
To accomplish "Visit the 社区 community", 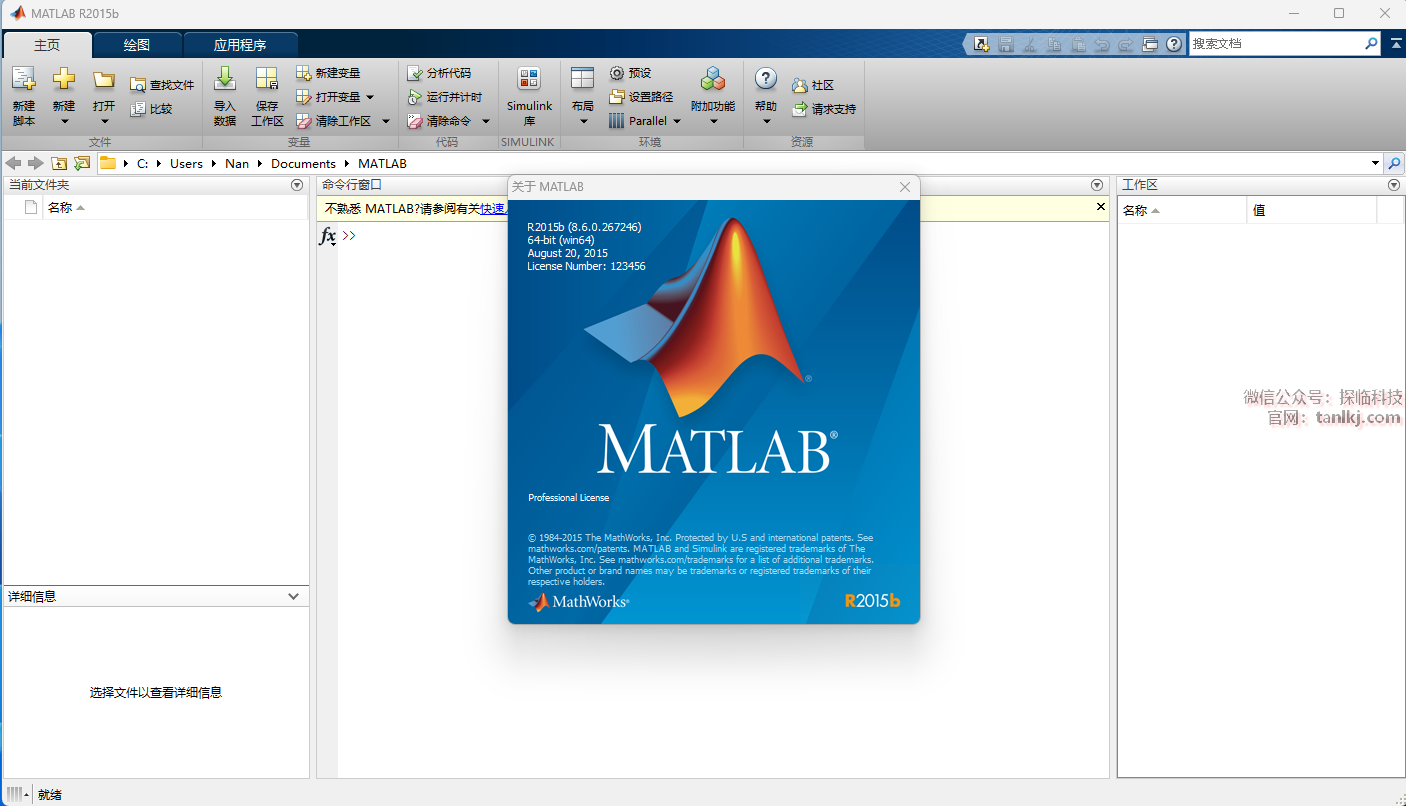I will tap(812, 85).
